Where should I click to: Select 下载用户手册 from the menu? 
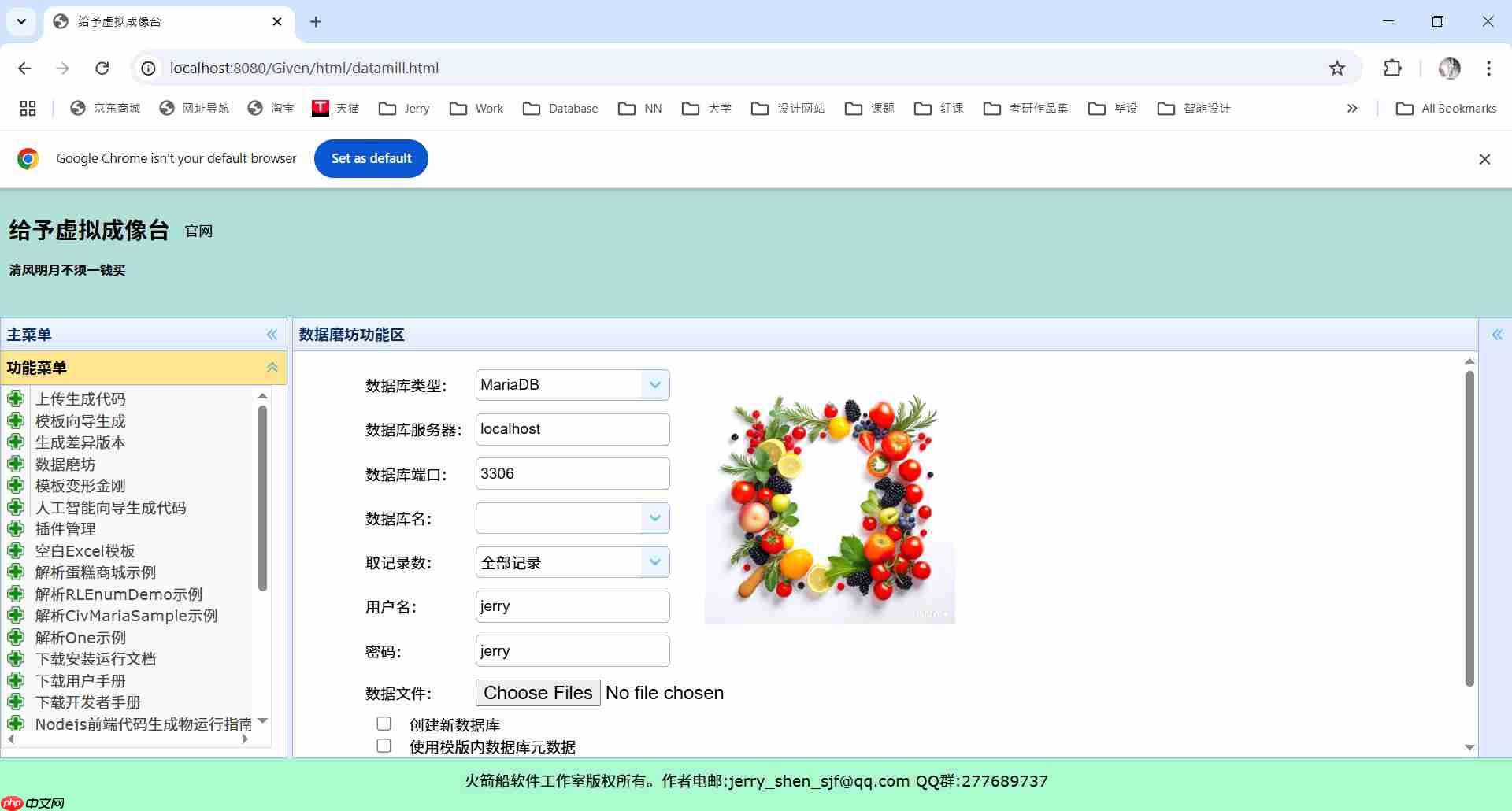click(80, 680)
